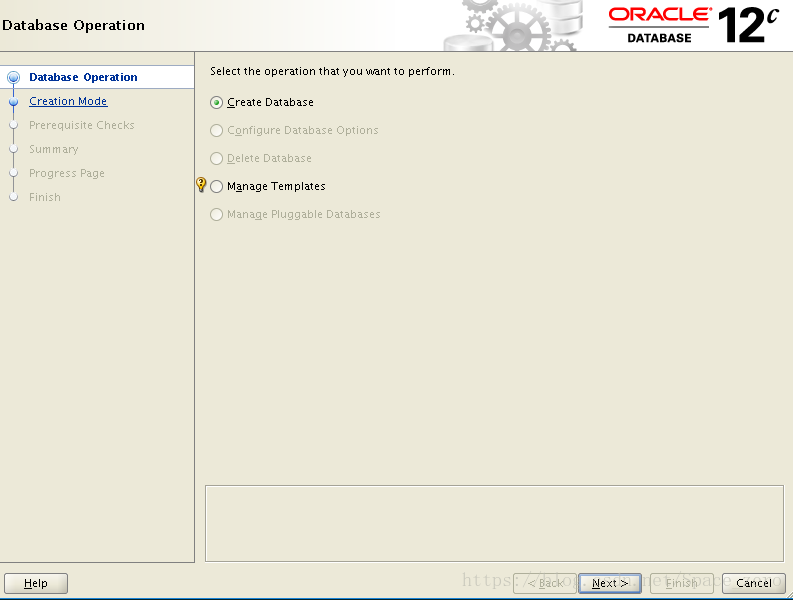Click the 'Database Operation' page title

coord(73,25)
